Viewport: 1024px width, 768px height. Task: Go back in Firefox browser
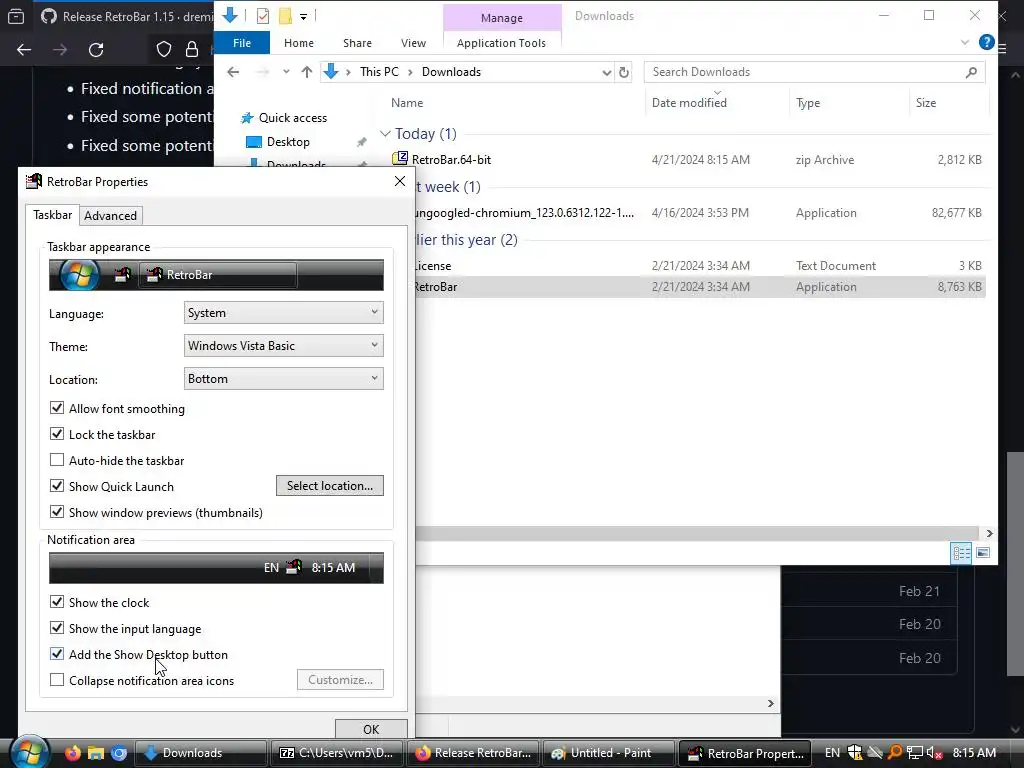click(x=24, y=50)
